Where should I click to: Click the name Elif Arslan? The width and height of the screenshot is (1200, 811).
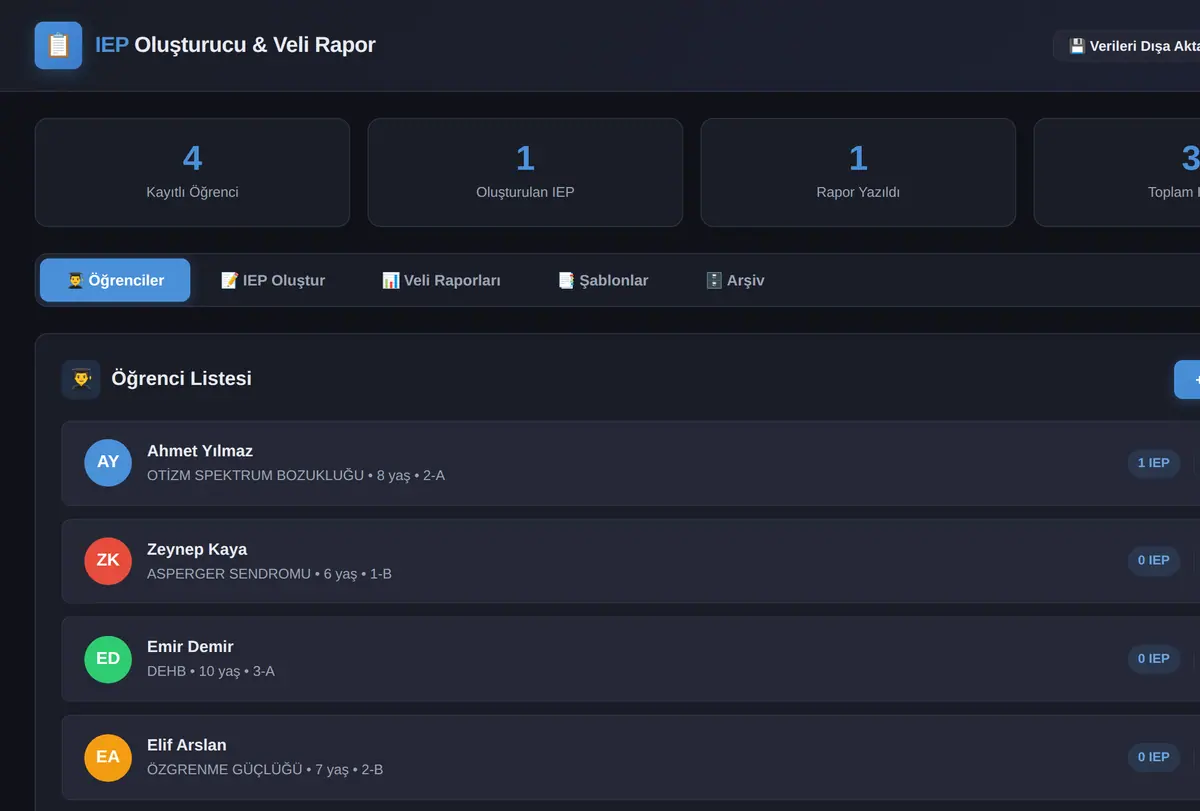tap(187, 745)
